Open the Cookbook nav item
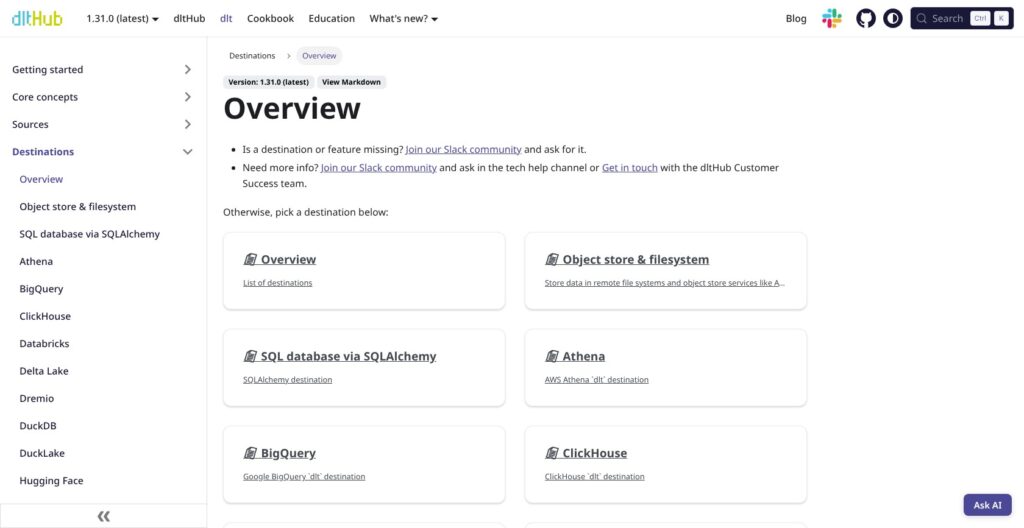Screen dimensions: 1024x528 (270, 18)
